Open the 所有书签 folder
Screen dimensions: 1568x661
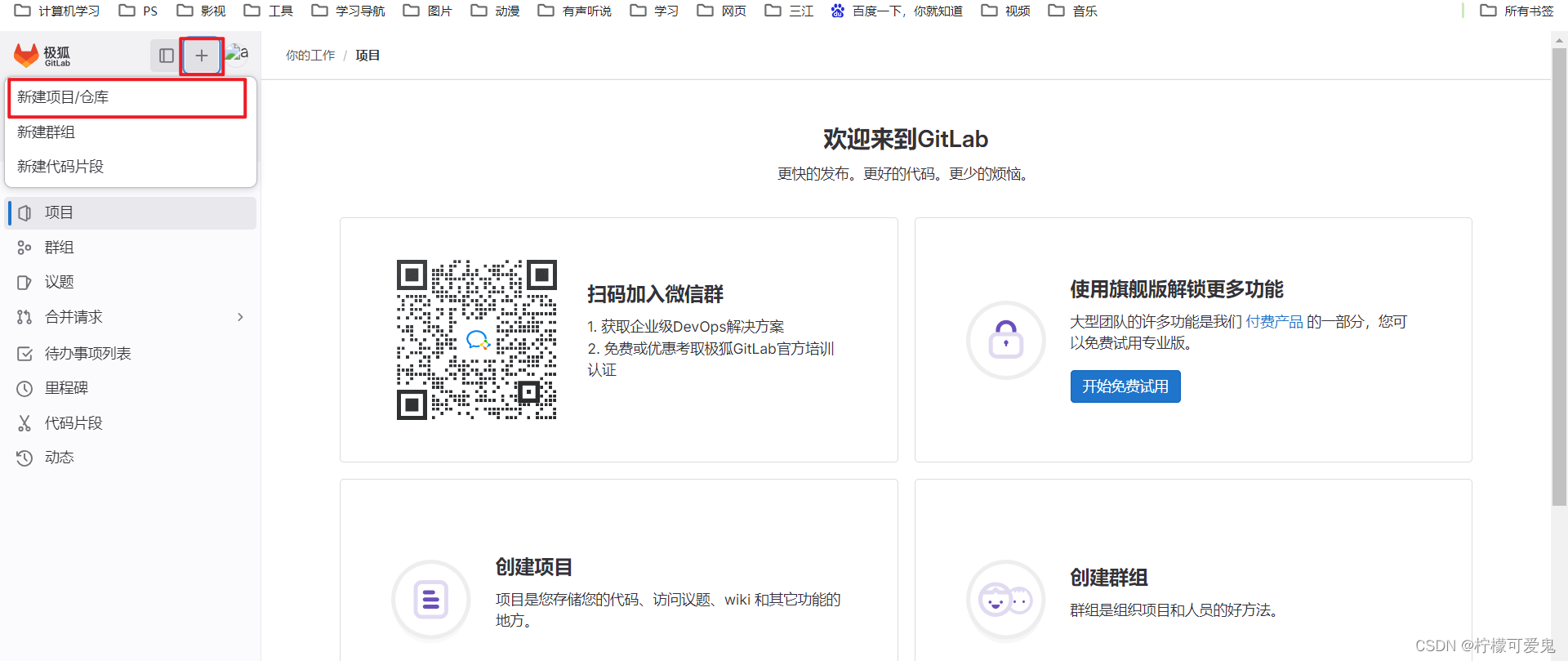click(1517, 11)
